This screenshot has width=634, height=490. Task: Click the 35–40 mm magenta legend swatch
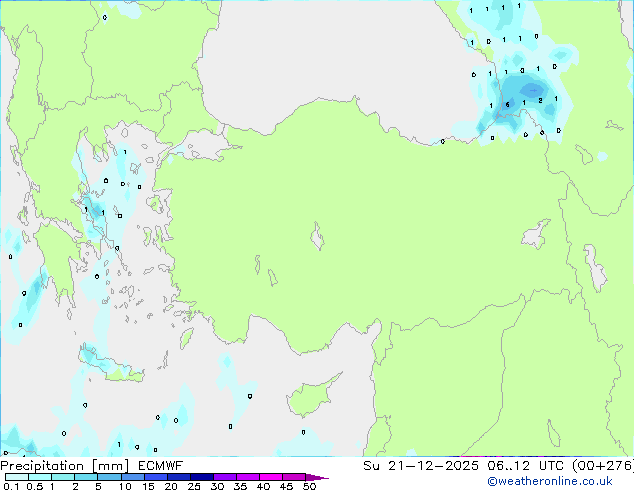click(247, 477)
